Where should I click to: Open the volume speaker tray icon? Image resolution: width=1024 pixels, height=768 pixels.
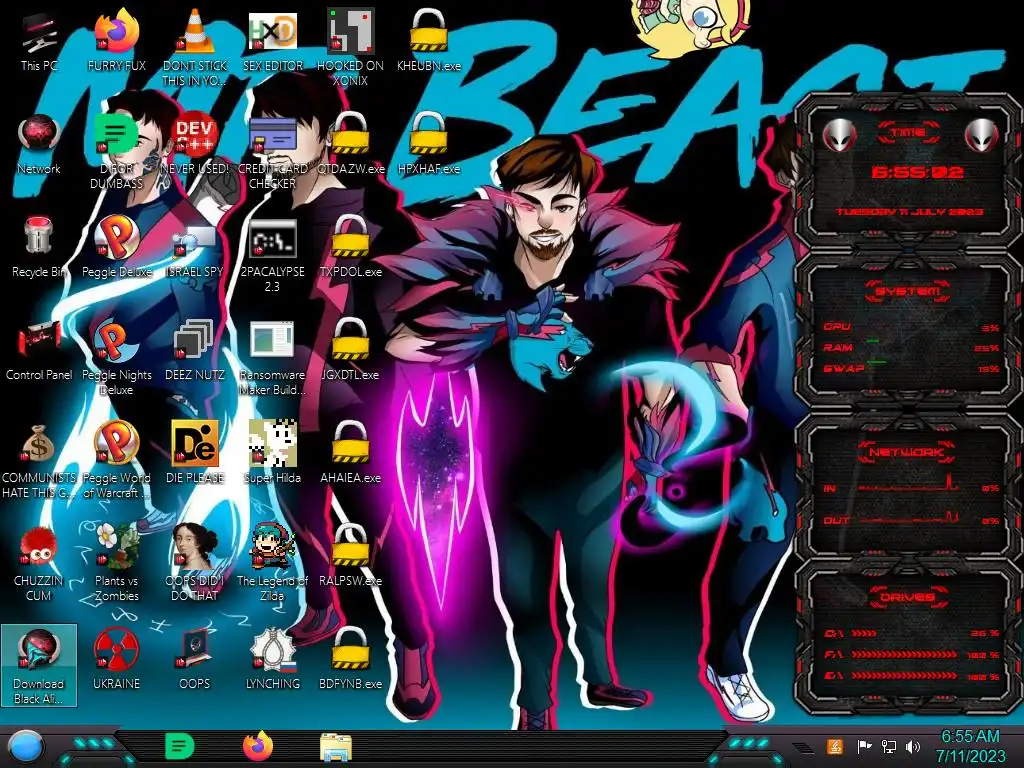click(x=913, y=746)
